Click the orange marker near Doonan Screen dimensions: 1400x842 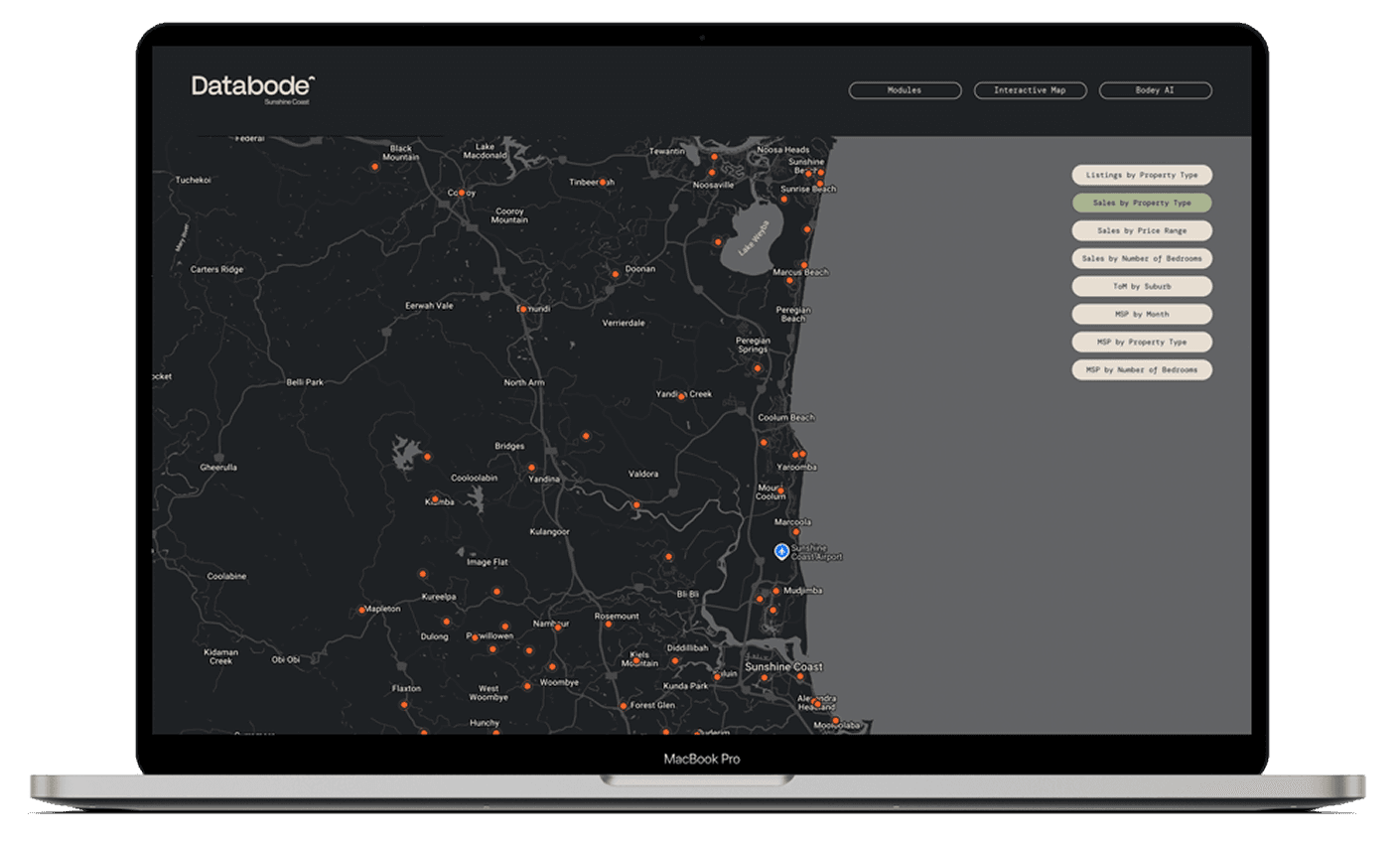[616, 274]
